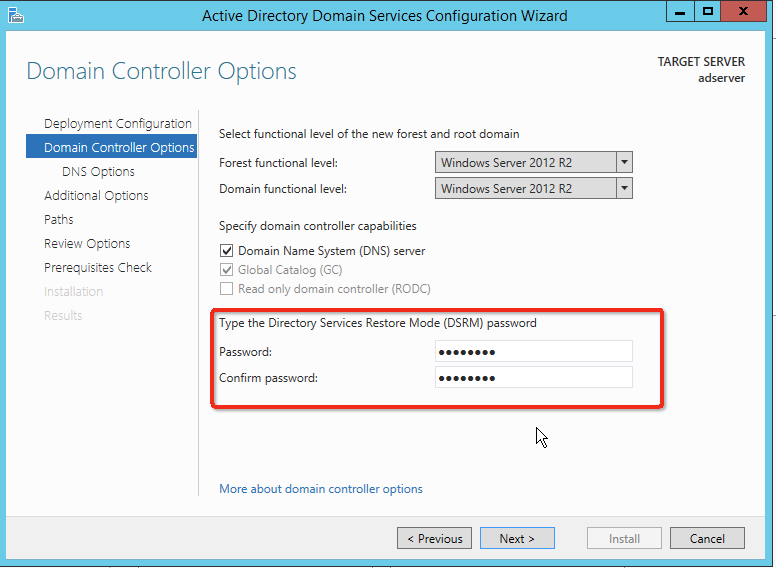Jump to Review Options step

(x=87, y=244)
